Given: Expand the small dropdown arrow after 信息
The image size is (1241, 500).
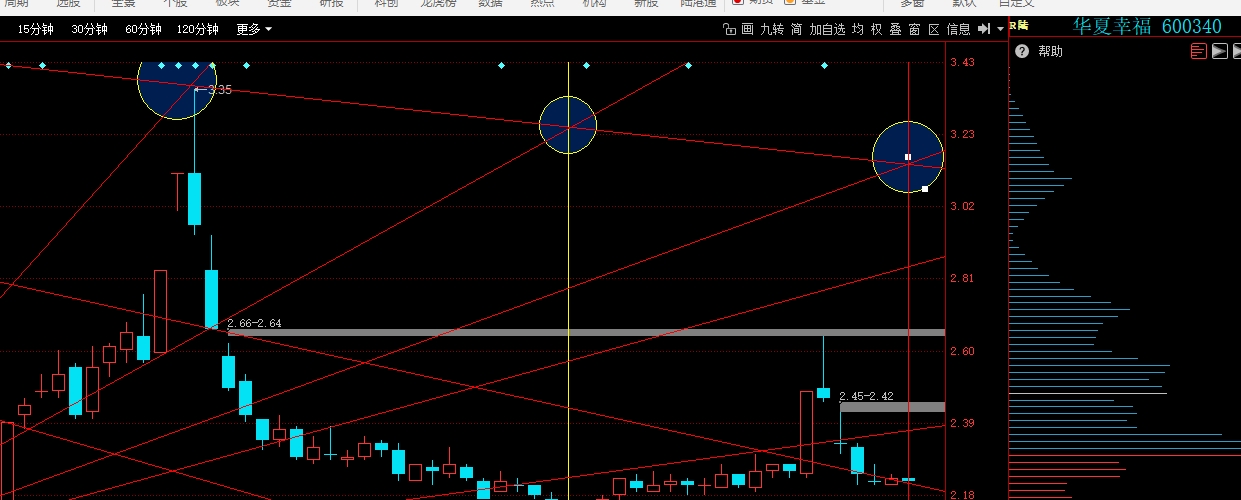Looking at the screenshot, I should coord(1000,29).
